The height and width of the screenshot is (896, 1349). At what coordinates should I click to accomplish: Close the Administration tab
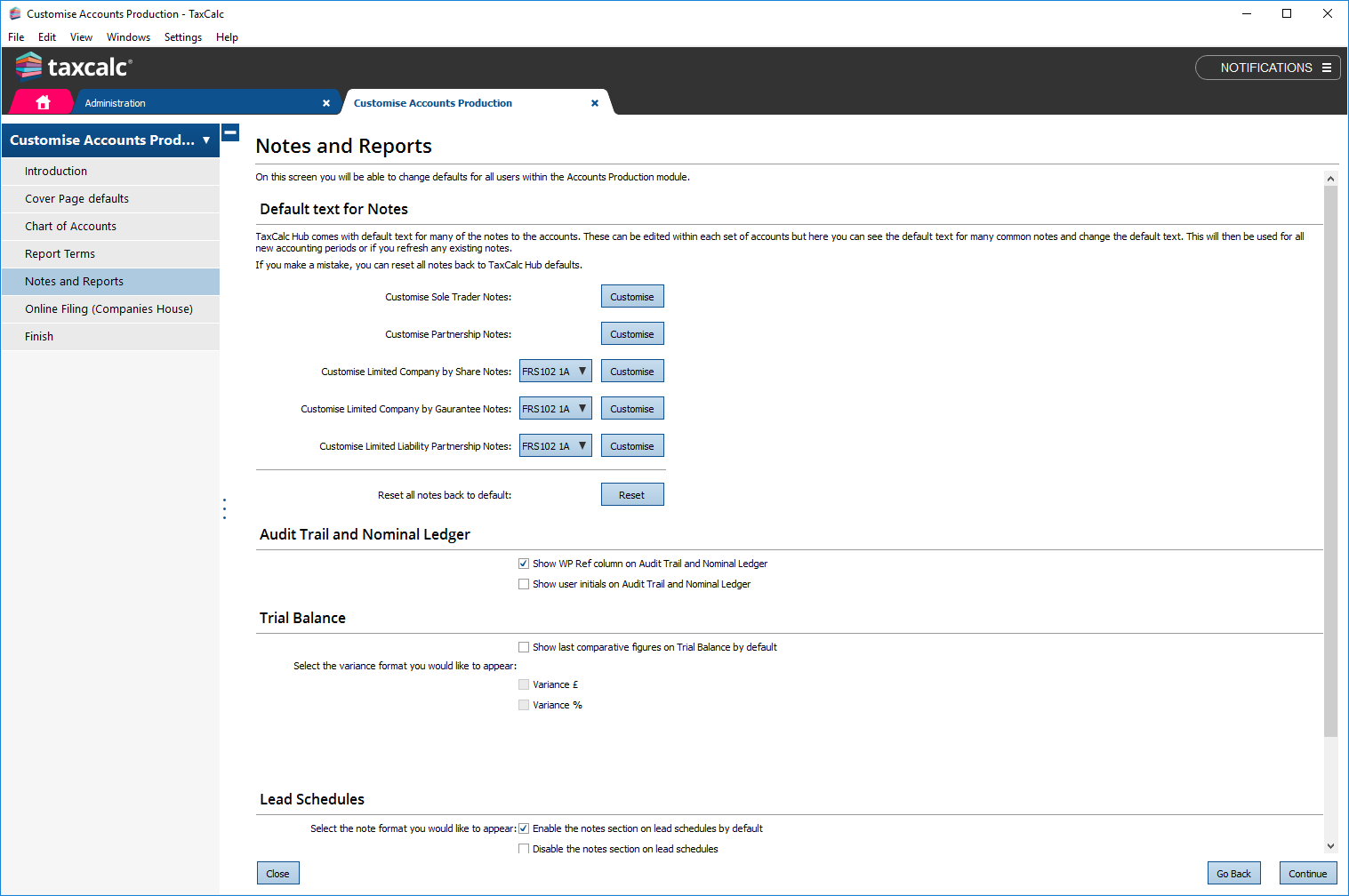pos(326,103)
